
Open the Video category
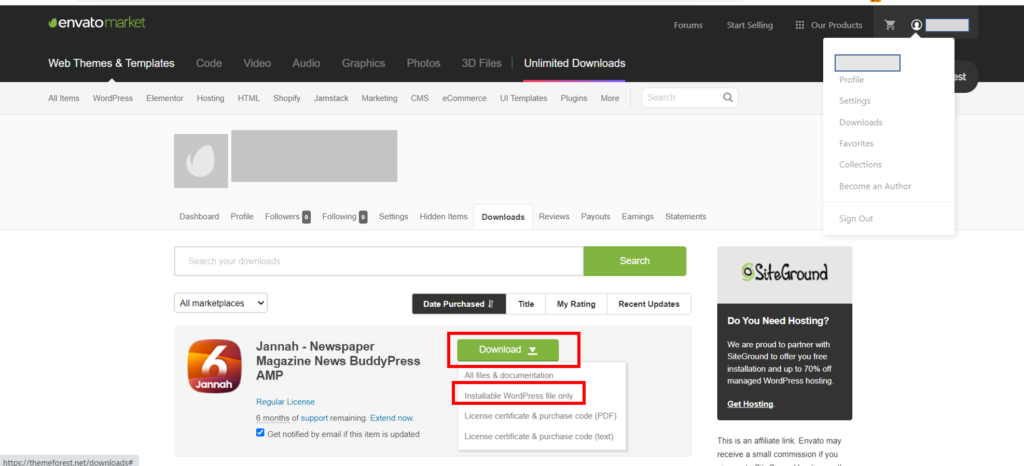click(x=257, y=63)
